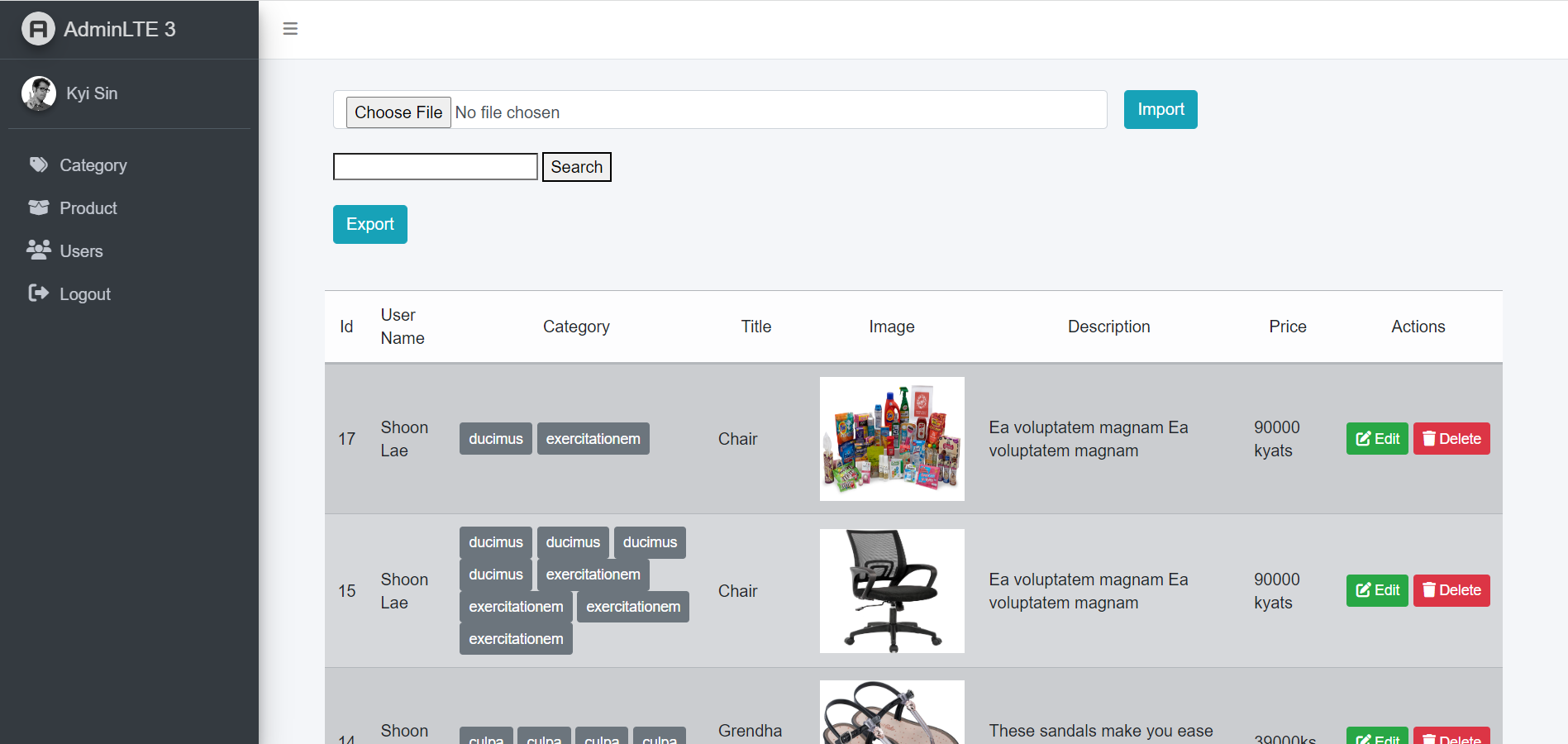Click the Users group icon in sidebar
Screen dimensions: 1568x744
click(x=39, y=250)
